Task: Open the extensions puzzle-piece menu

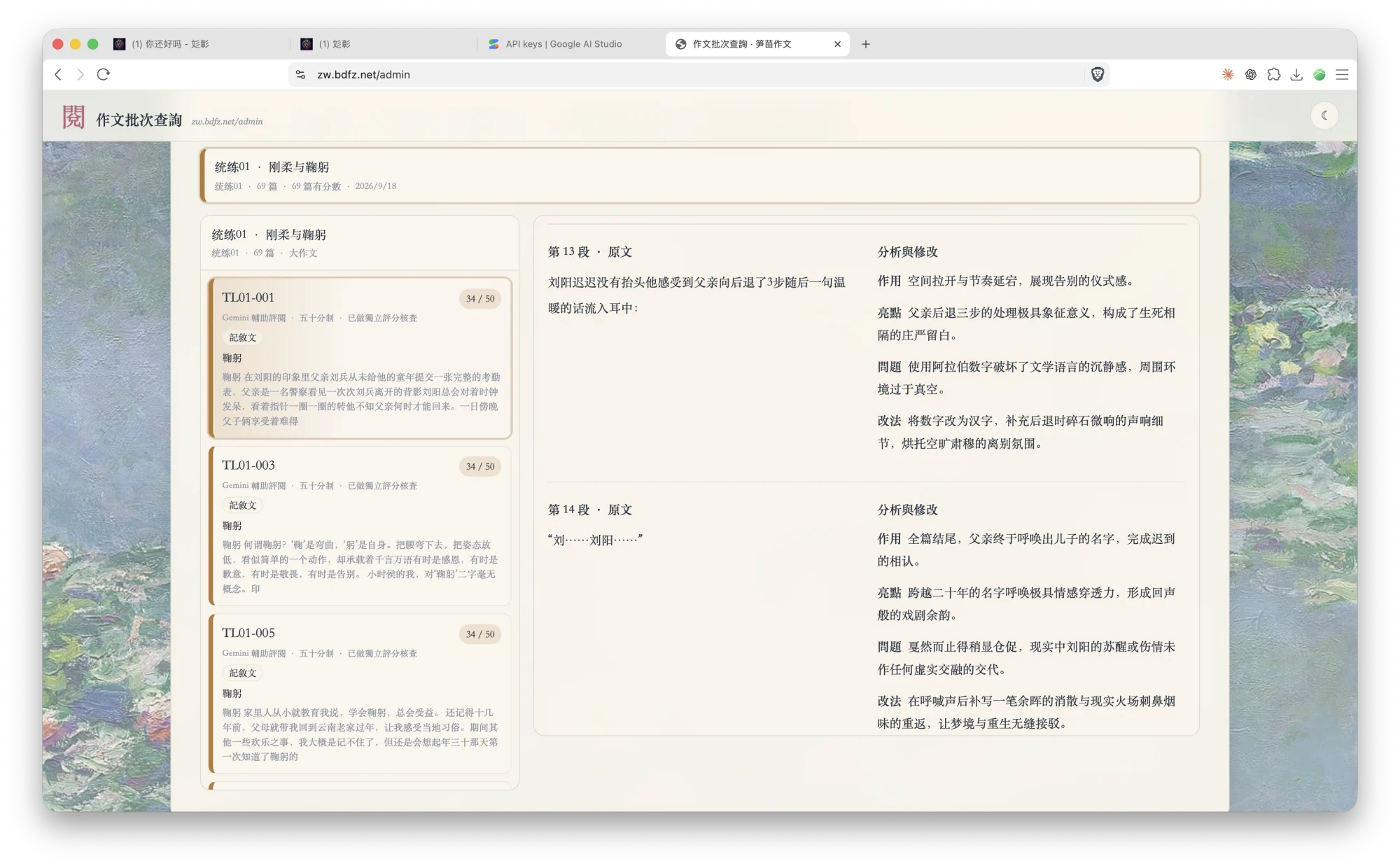Action: pyautogui.click(x=1274, y=74)
